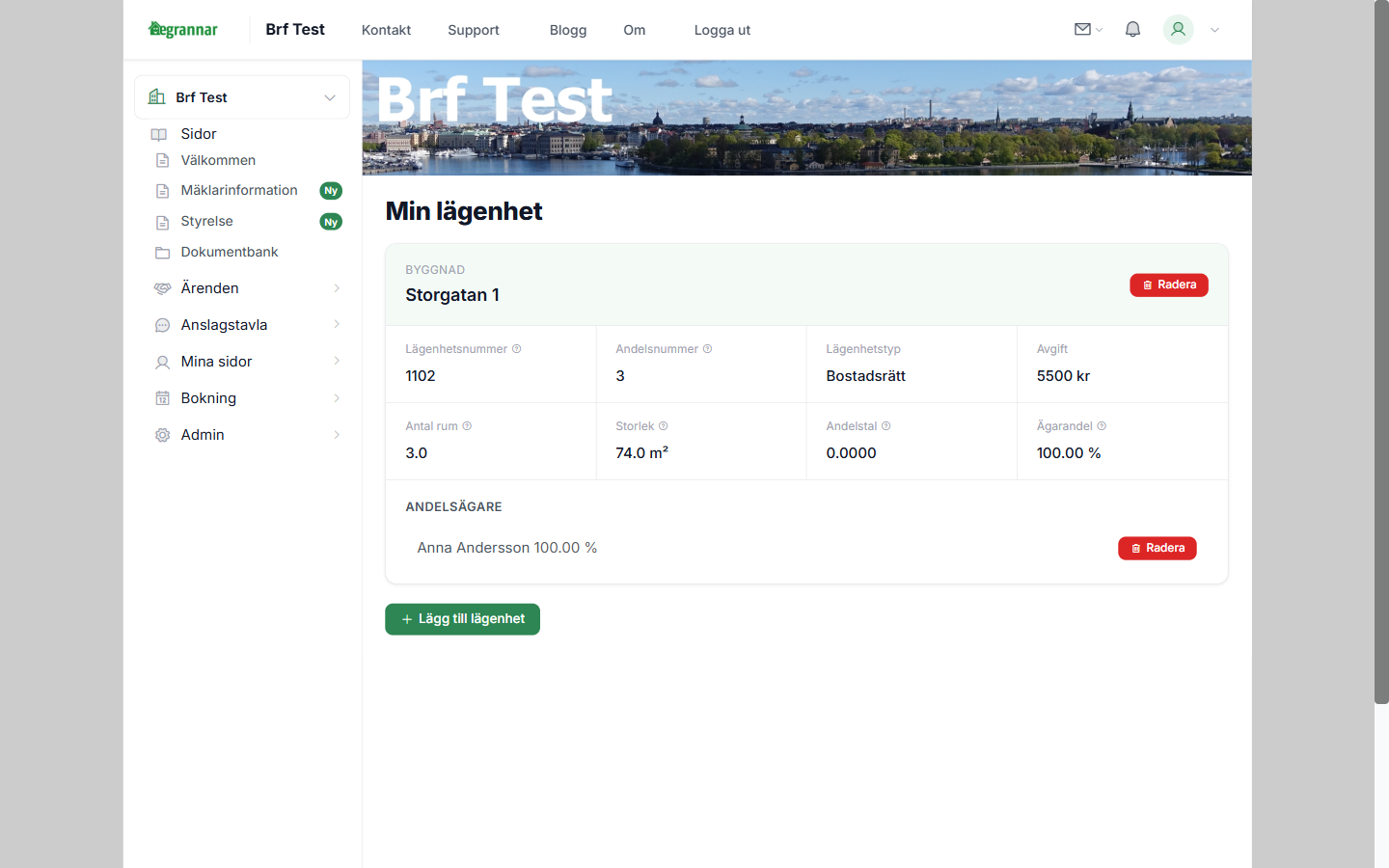Delete the Storgatan 1 building with Radera

click(x=1169, y=285)
